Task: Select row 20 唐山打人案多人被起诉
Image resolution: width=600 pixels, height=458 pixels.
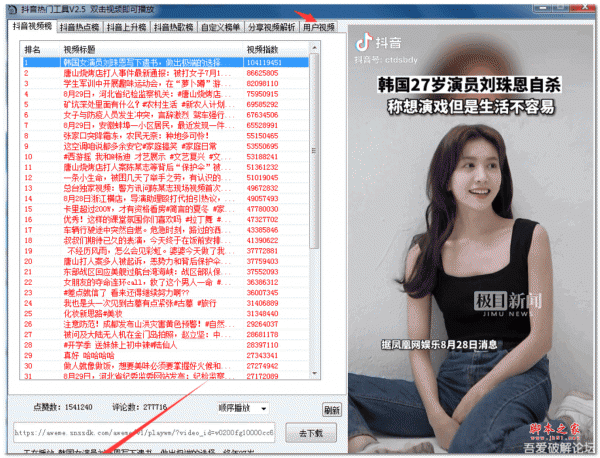Action: 165,261
